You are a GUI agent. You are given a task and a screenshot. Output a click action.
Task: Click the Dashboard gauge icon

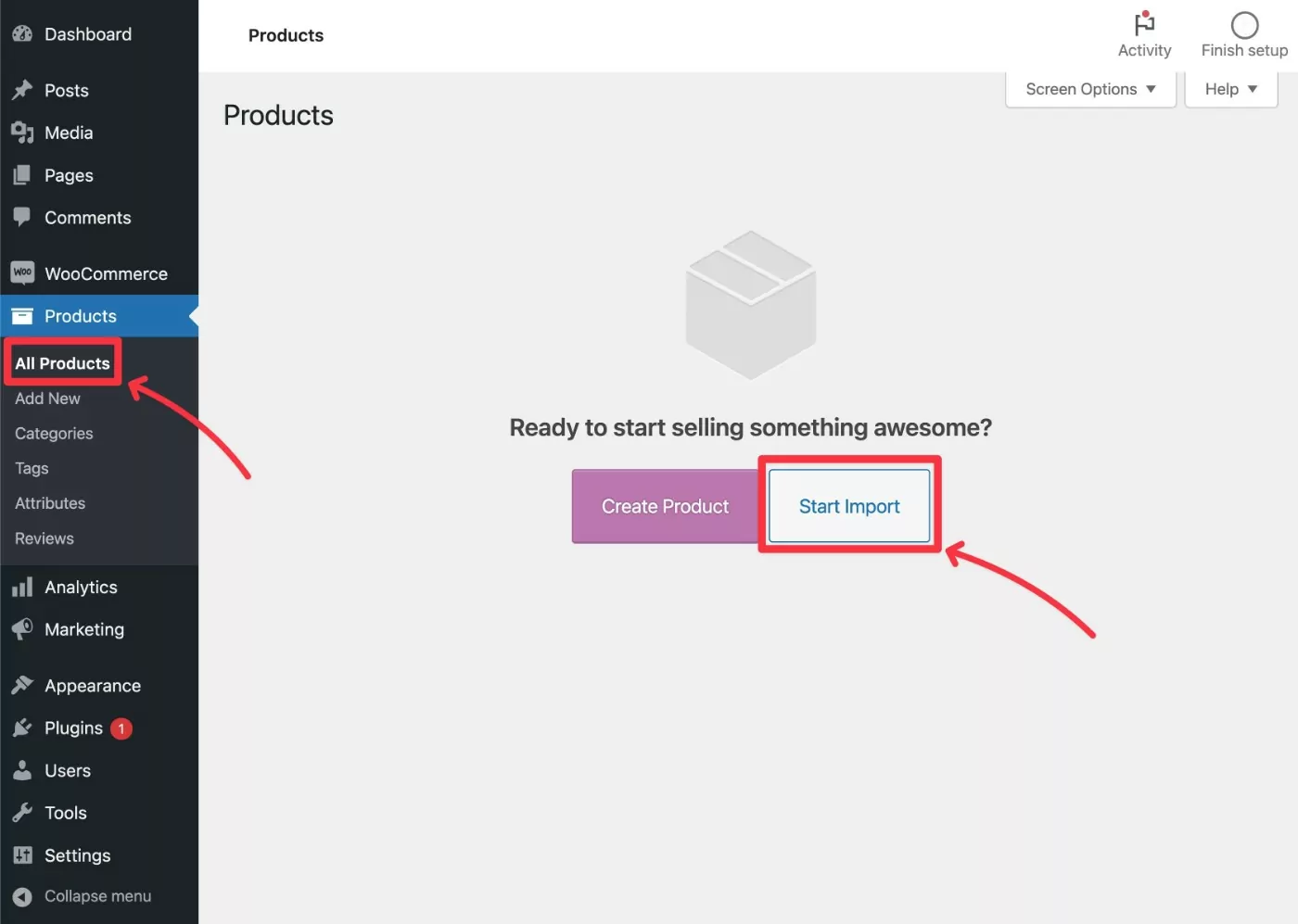click(x=22, y=34)
